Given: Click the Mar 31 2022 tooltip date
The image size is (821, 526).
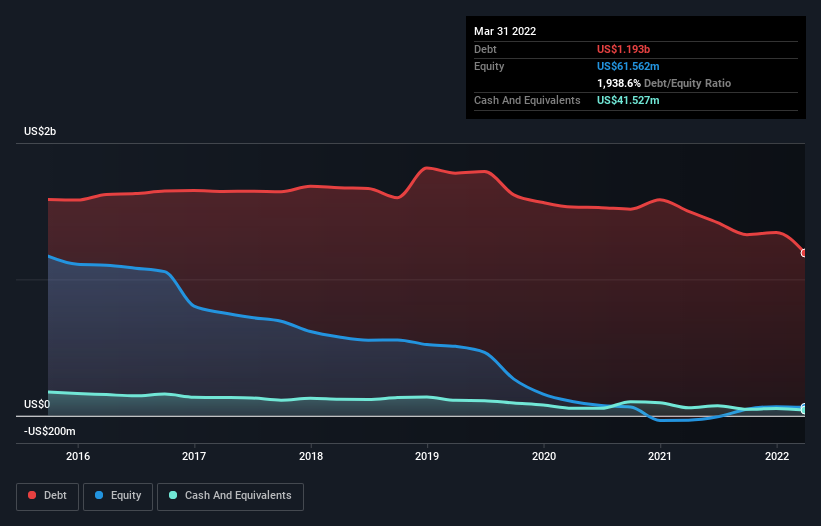Looking at the screenshot, I should pos(505,31).
